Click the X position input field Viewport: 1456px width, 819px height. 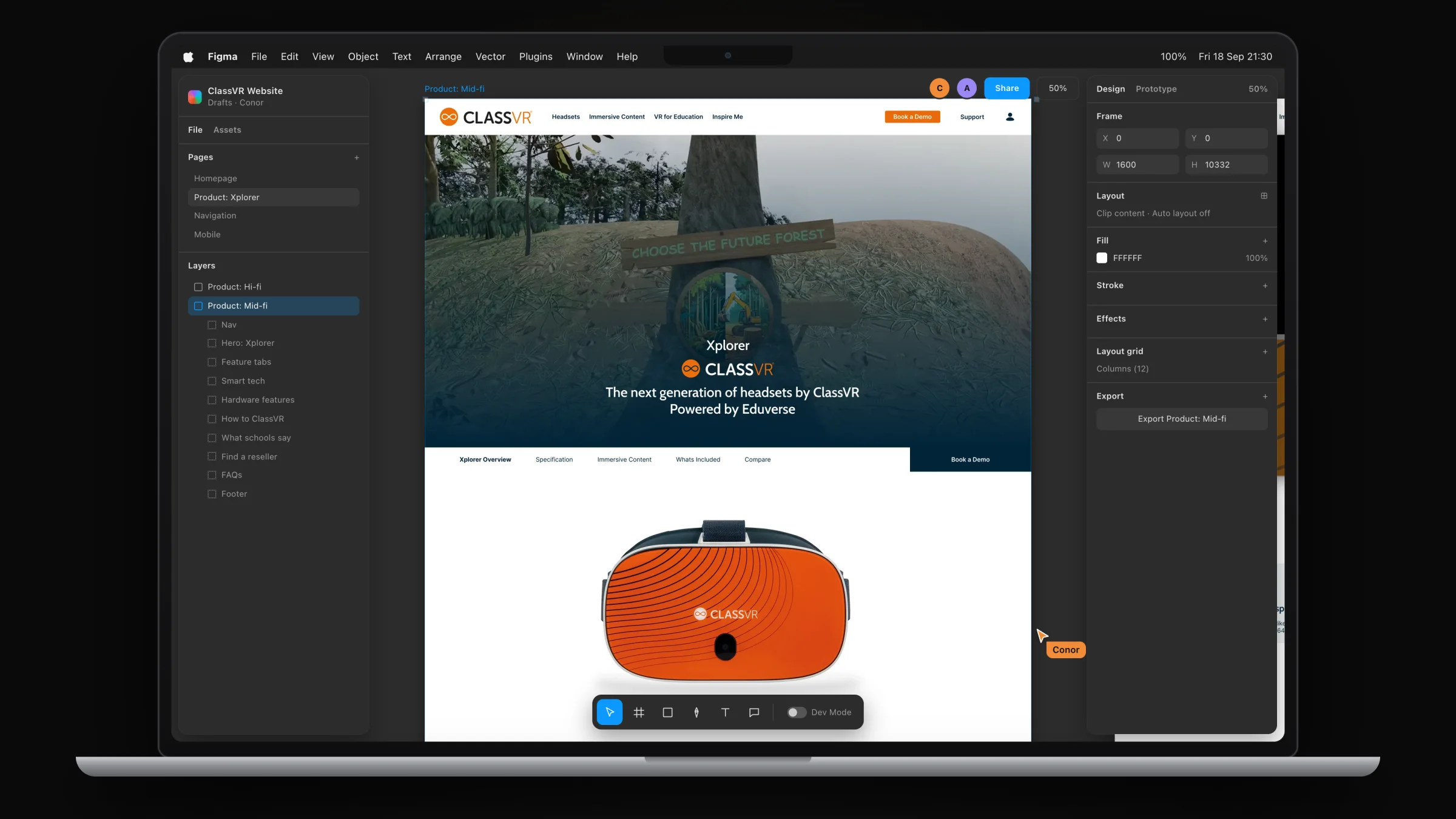(x=1137, y=138)
